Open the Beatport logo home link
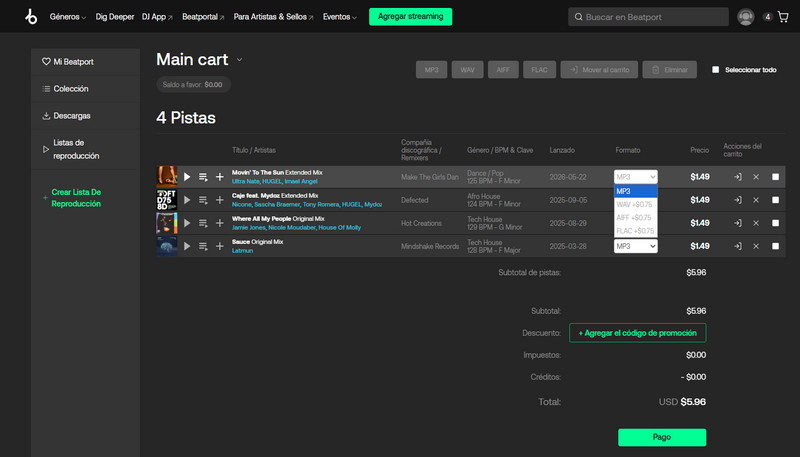Image resolution: width=800 pixels, height=457 pixels. click(x=31, y=16)
